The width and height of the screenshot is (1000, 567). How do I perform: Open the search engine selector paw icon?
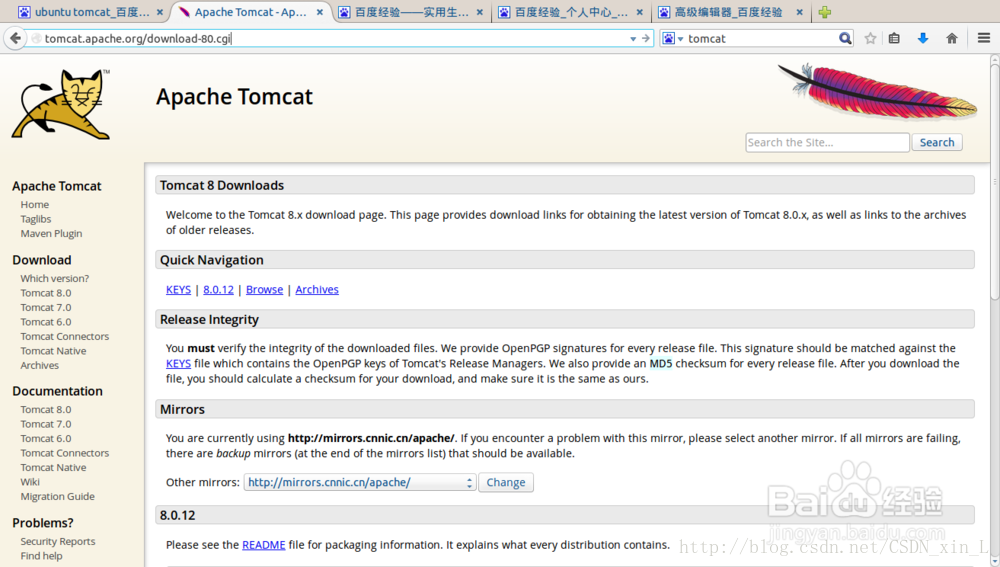672,38
